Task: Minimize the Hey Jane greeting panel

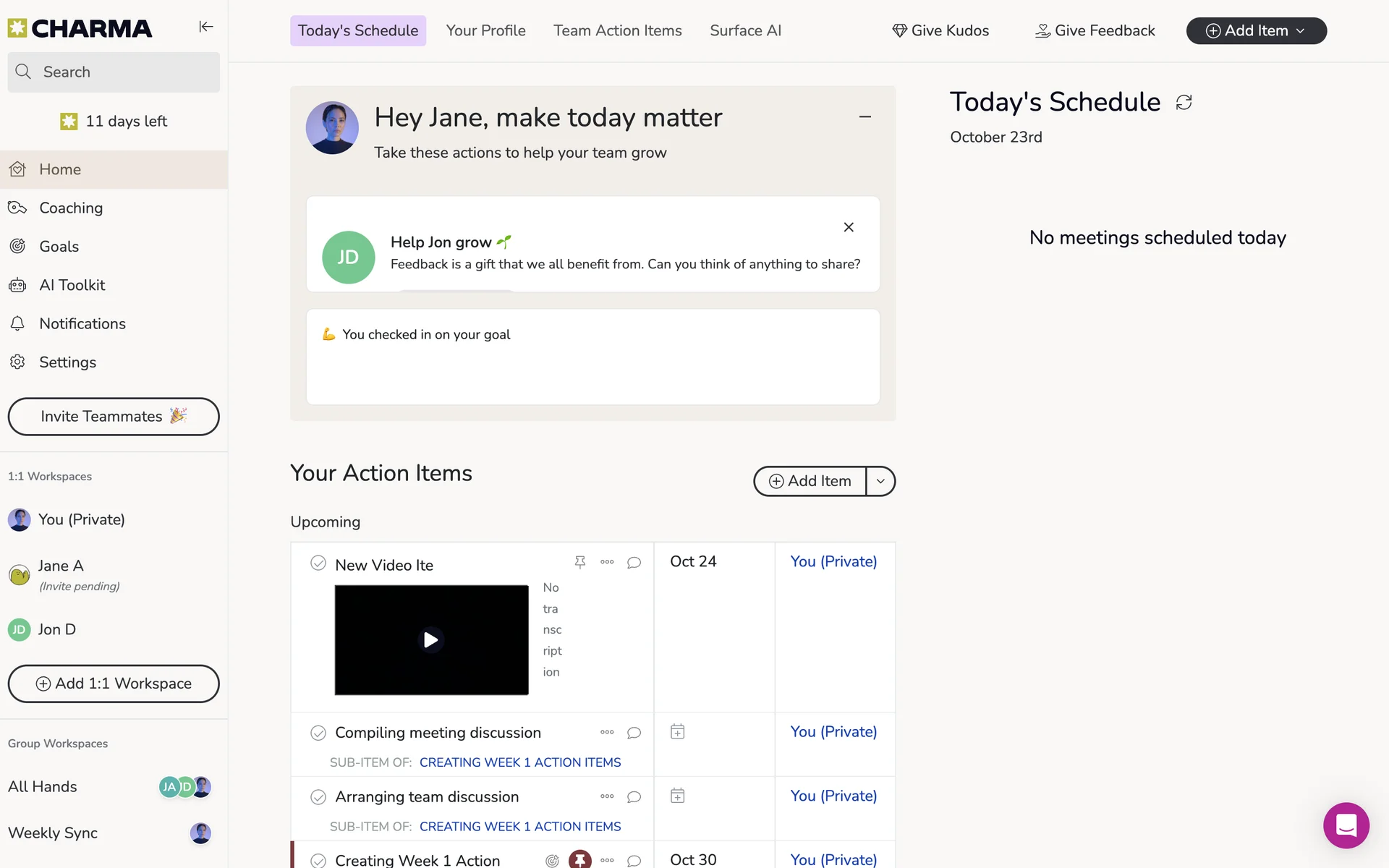Action: (865, 116)
